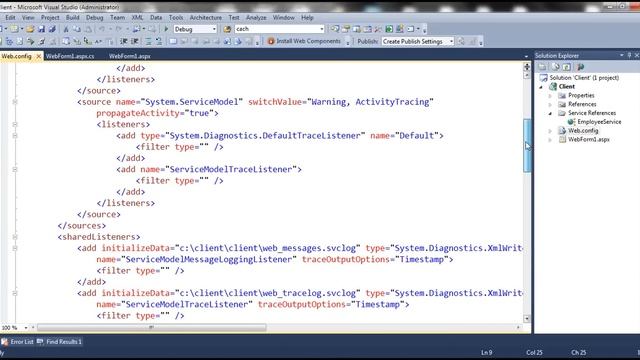This screenshot has height=360, width=640.
Task: Click the Add New Item toolbar icon
Action: click(x=14, y=29)
